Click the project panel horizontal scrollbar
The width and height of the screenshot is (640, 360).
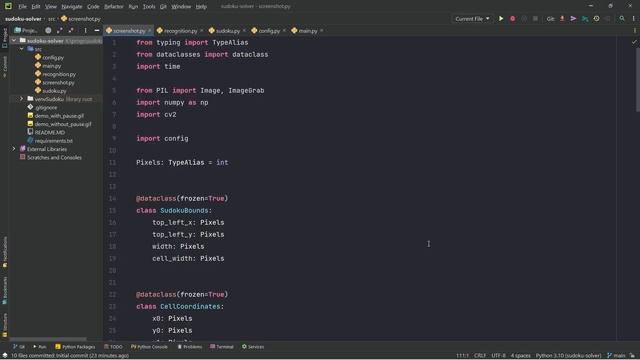click(48, 339)
